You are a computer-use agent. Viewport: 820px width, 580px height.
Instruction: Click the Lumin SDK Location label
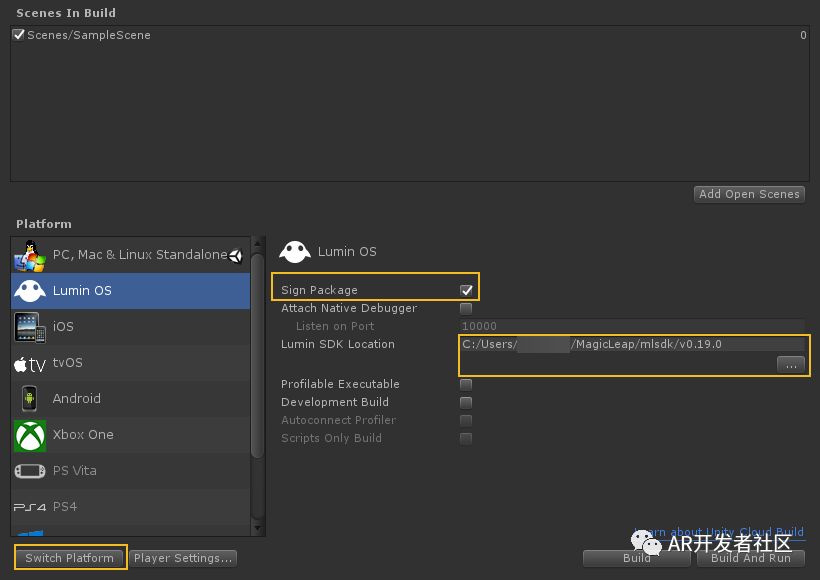click(338, 344)
